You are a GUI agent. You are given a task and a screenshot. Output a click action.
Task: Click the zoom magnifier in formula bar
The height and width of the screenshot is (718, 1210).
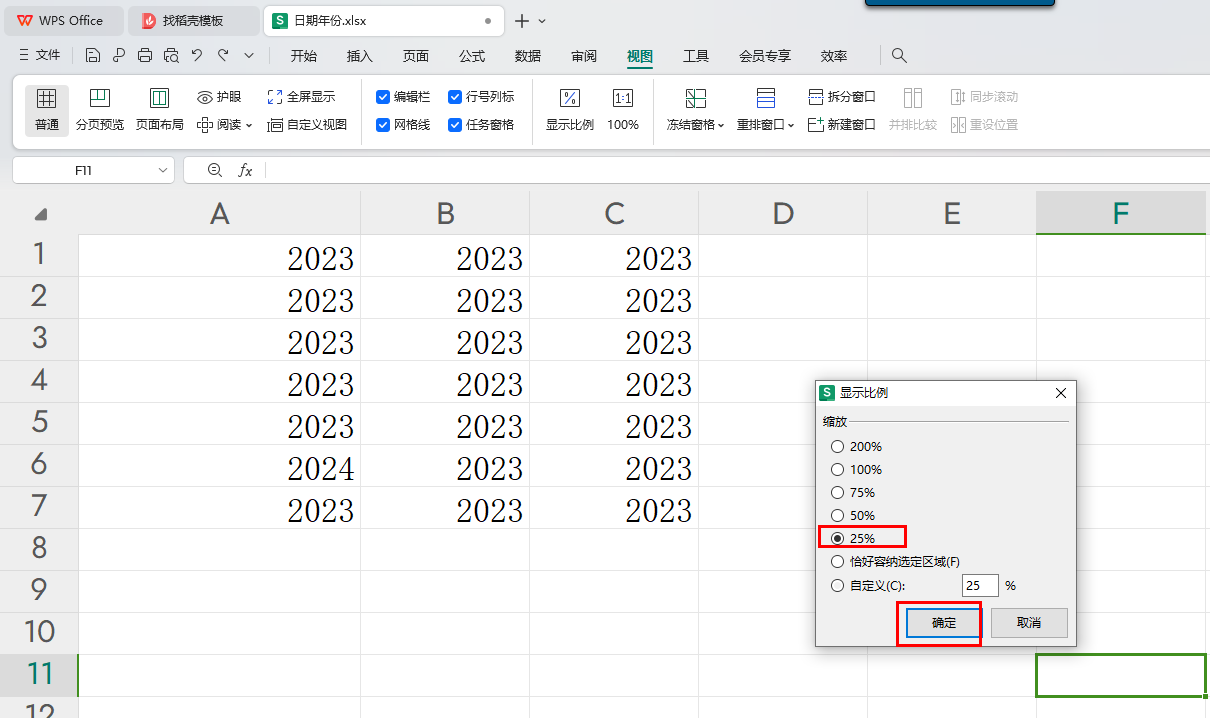pyautogui.click(x=214, y=170)
